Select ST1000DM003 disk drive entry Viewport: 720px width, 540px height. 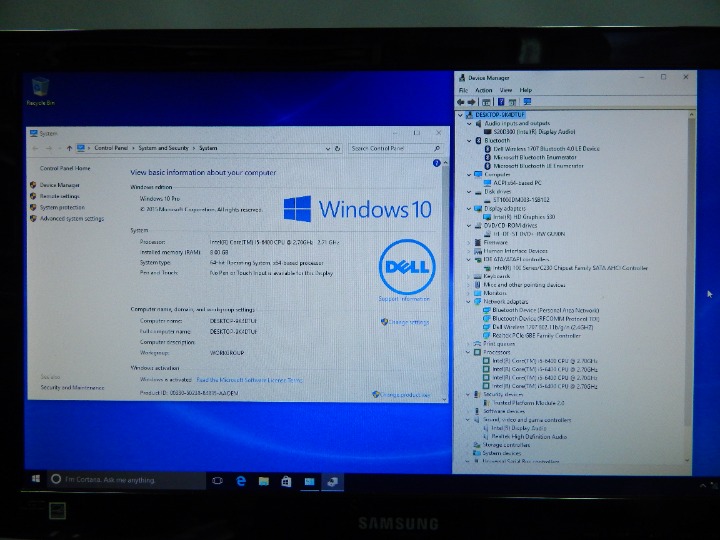[x=521, y=200]
